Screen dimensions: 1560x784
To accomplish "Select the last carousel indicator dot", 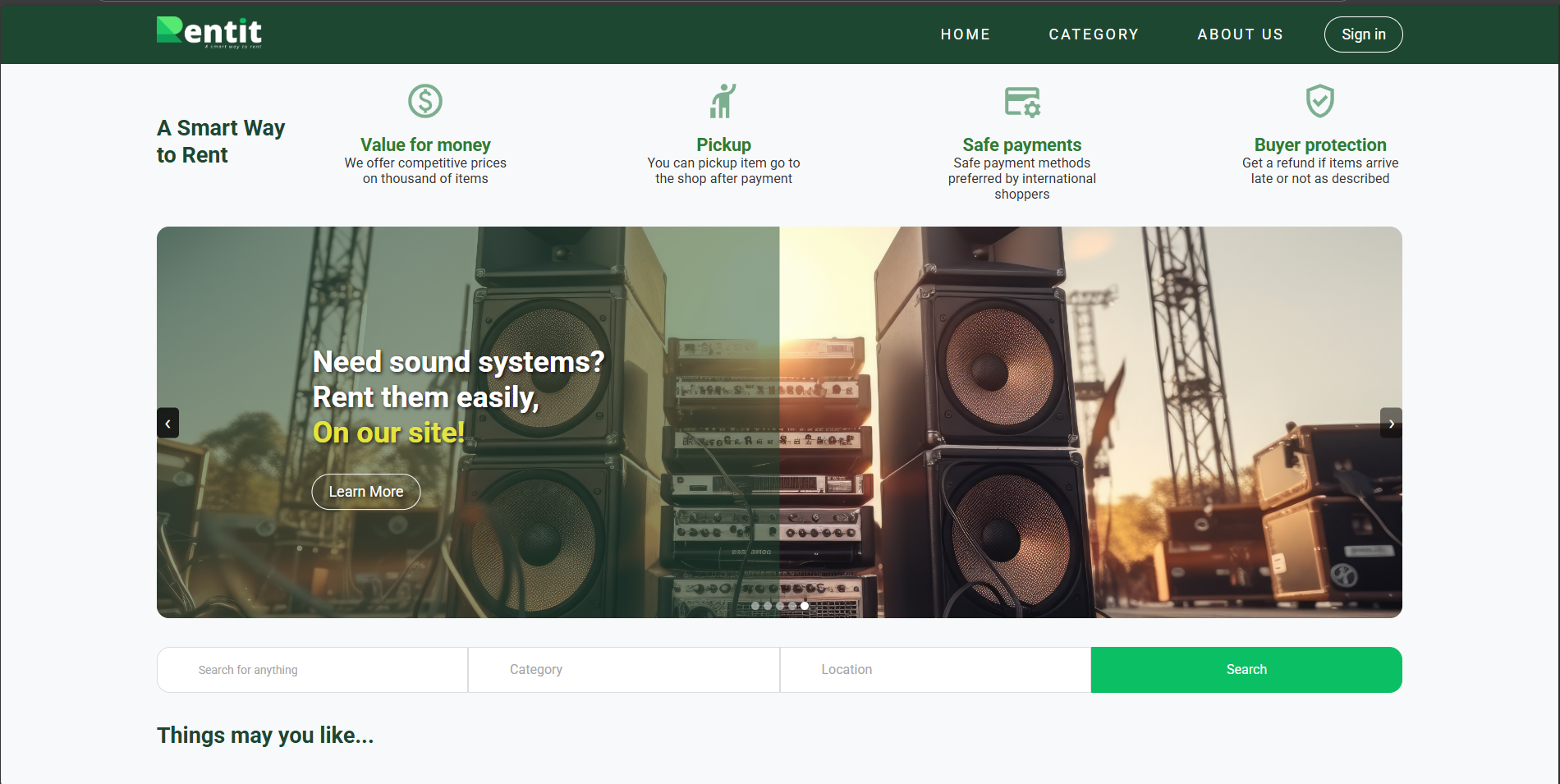I will tap(805, 606).
